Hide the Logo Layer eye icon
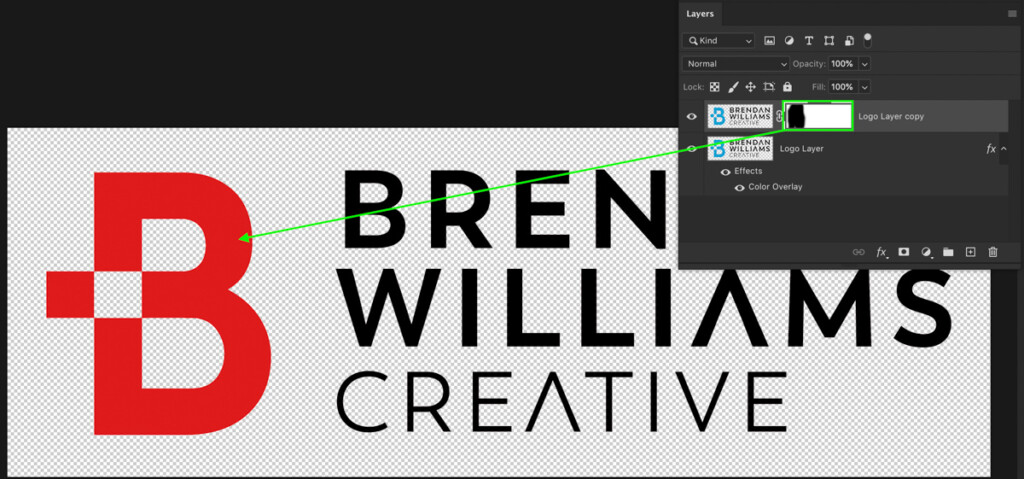1024x479 pixels. tap(692, 148)
